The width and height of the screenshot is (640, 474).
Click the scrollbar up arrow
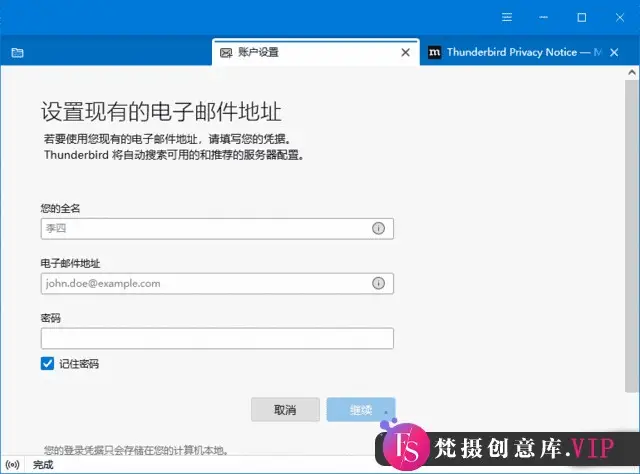632,73
